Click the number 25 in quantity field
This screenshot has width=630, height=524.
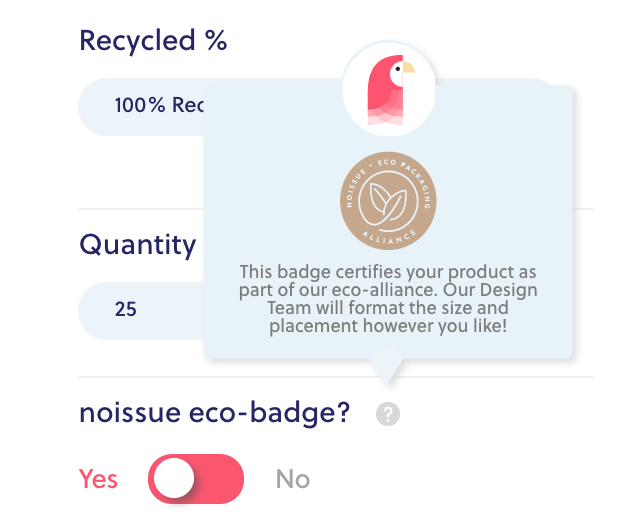(125, 309)
